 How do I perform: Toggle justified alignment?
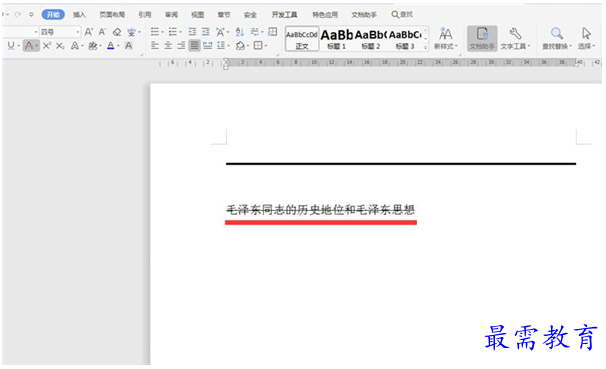coord(194,46)
